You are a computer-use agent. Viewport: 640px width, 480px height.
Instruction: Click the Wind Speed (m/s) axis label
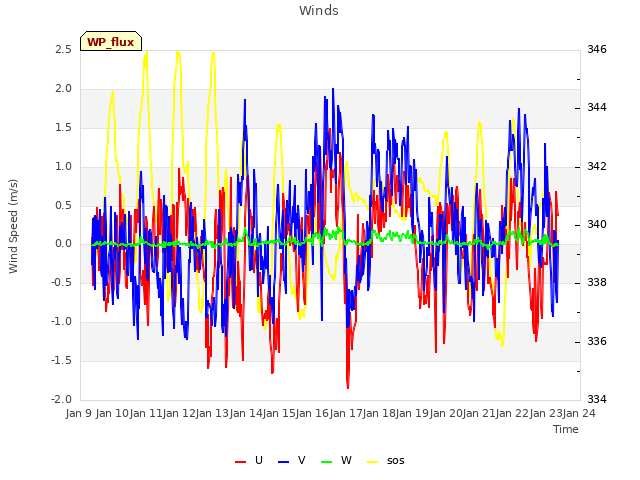13,226
